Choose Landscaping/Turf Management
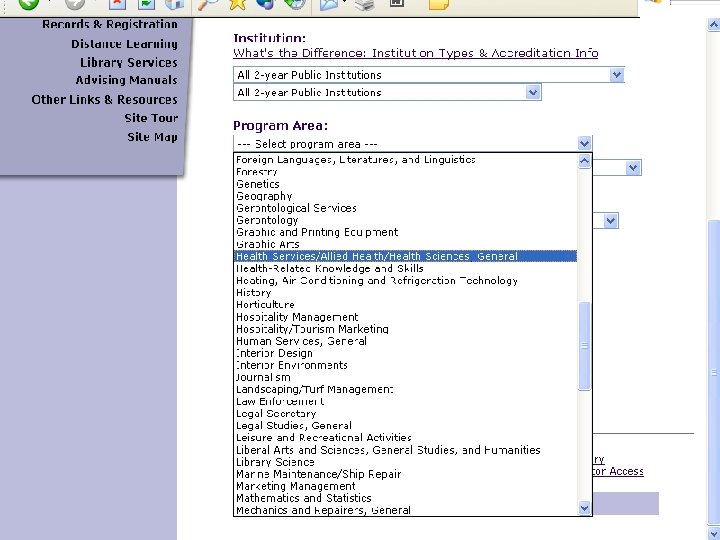Image resolution: width=720 pixels, height=540 pixels. [x=405, y=389]
